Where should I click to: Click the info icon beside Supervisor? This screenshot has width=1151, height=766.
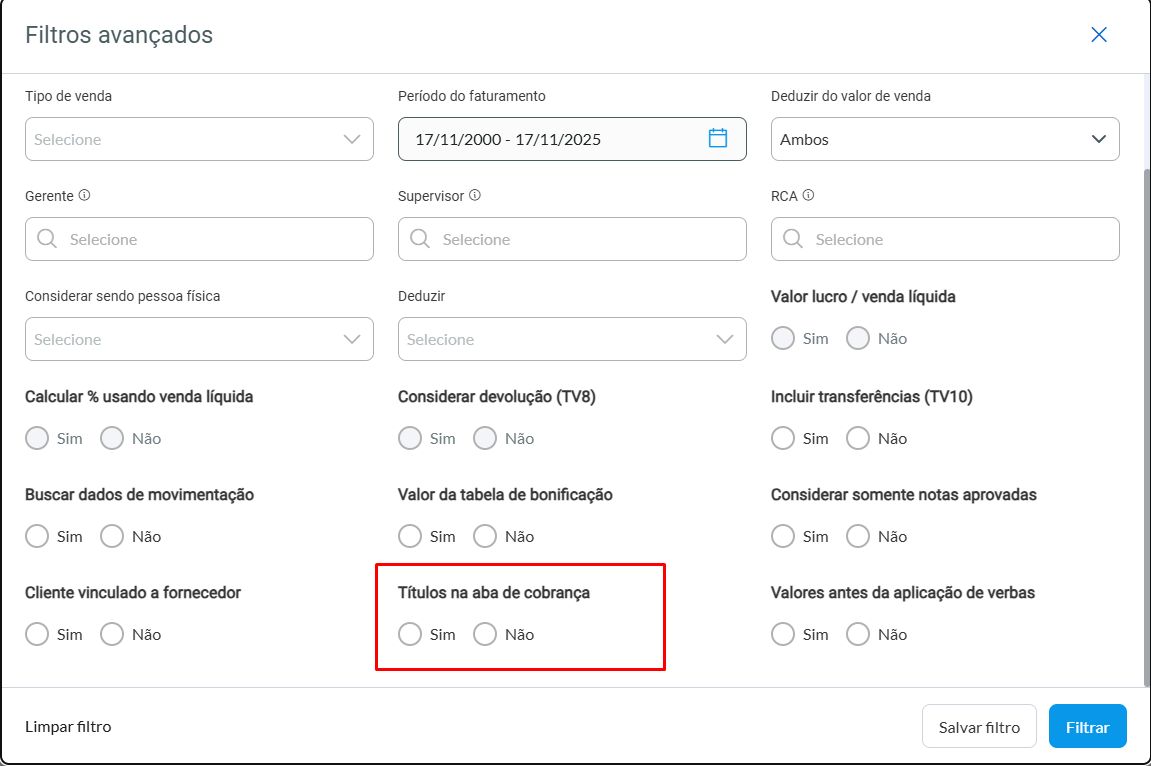click(475, 196)
